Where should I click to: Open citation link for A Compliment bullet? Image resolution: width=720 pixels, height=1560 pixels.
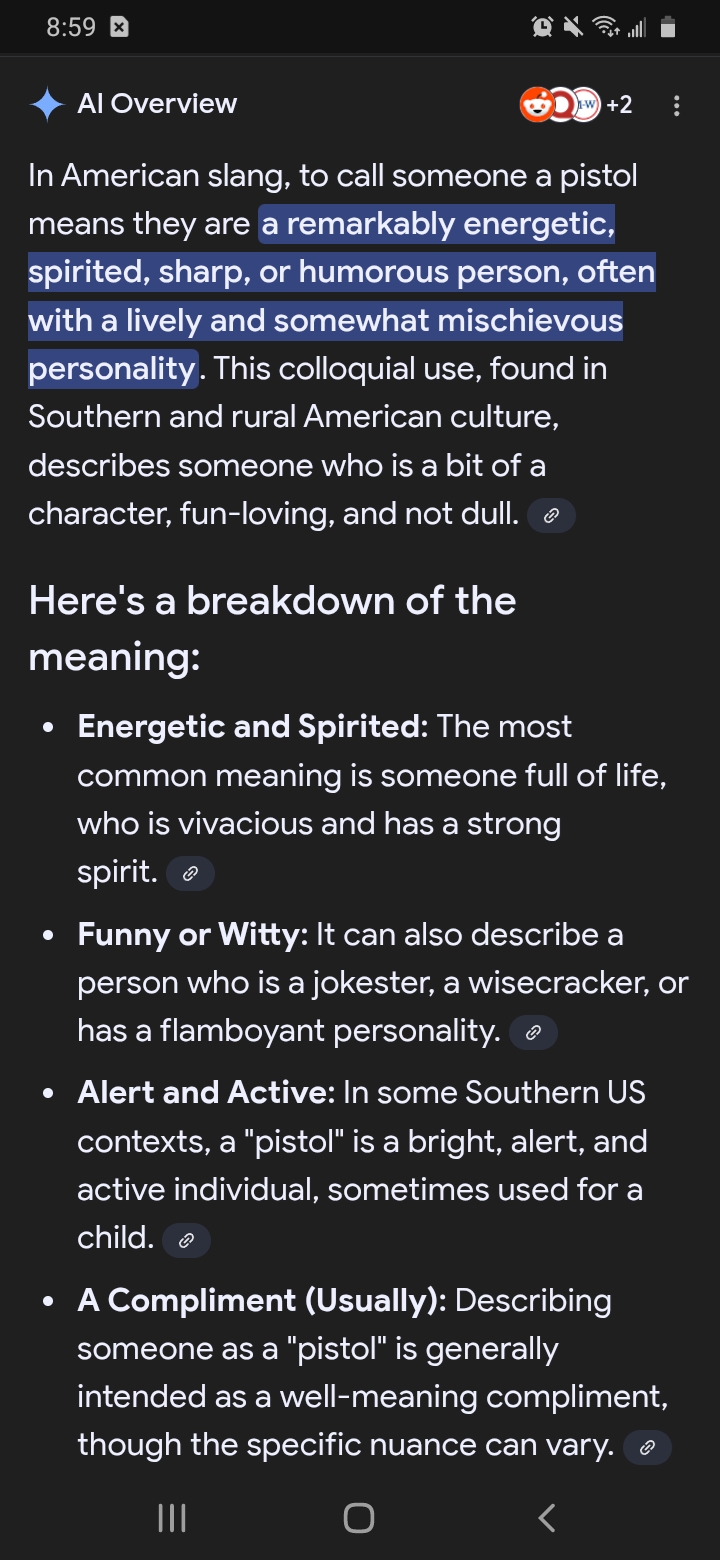[x=647, y=1447]
